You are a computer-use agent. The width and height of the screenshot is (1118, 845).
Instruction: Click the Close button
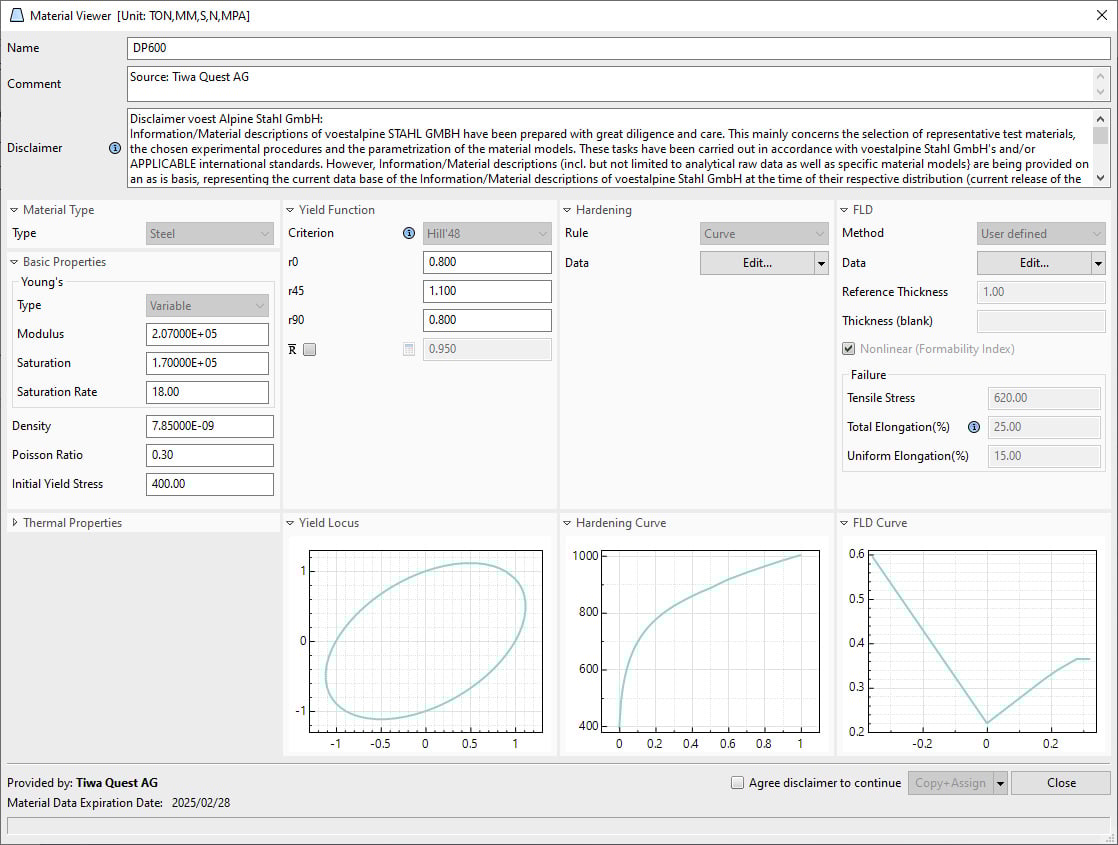click(1060, 783)
